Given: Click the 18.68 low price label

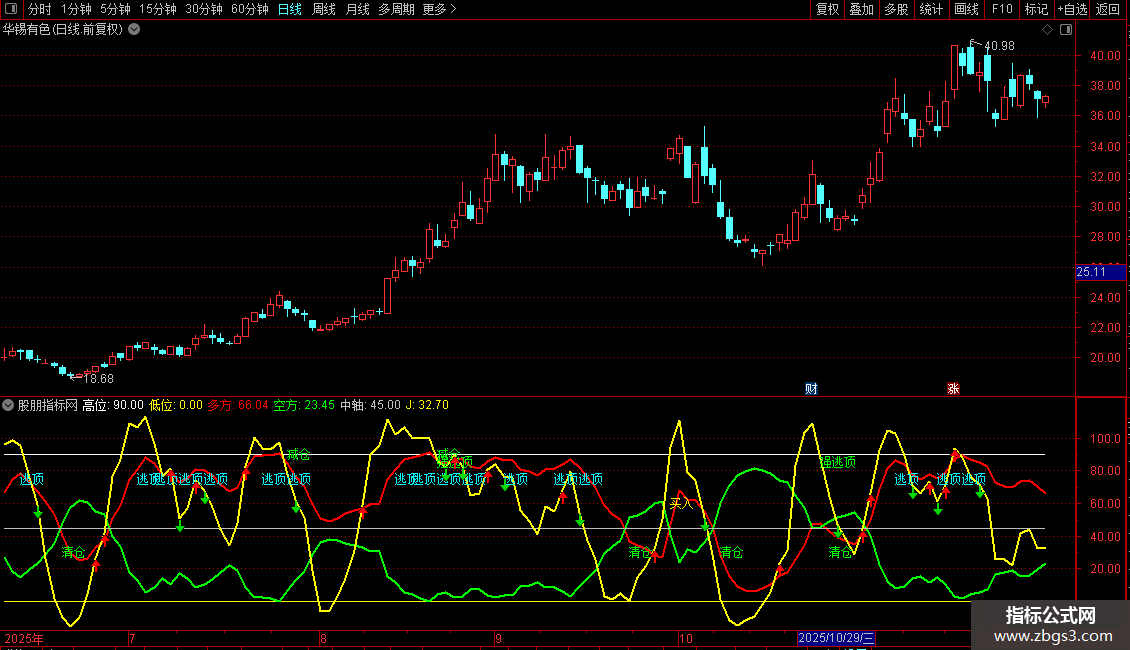Looking at the screenshot, I should pyautogui.click(x=99, y=379).
